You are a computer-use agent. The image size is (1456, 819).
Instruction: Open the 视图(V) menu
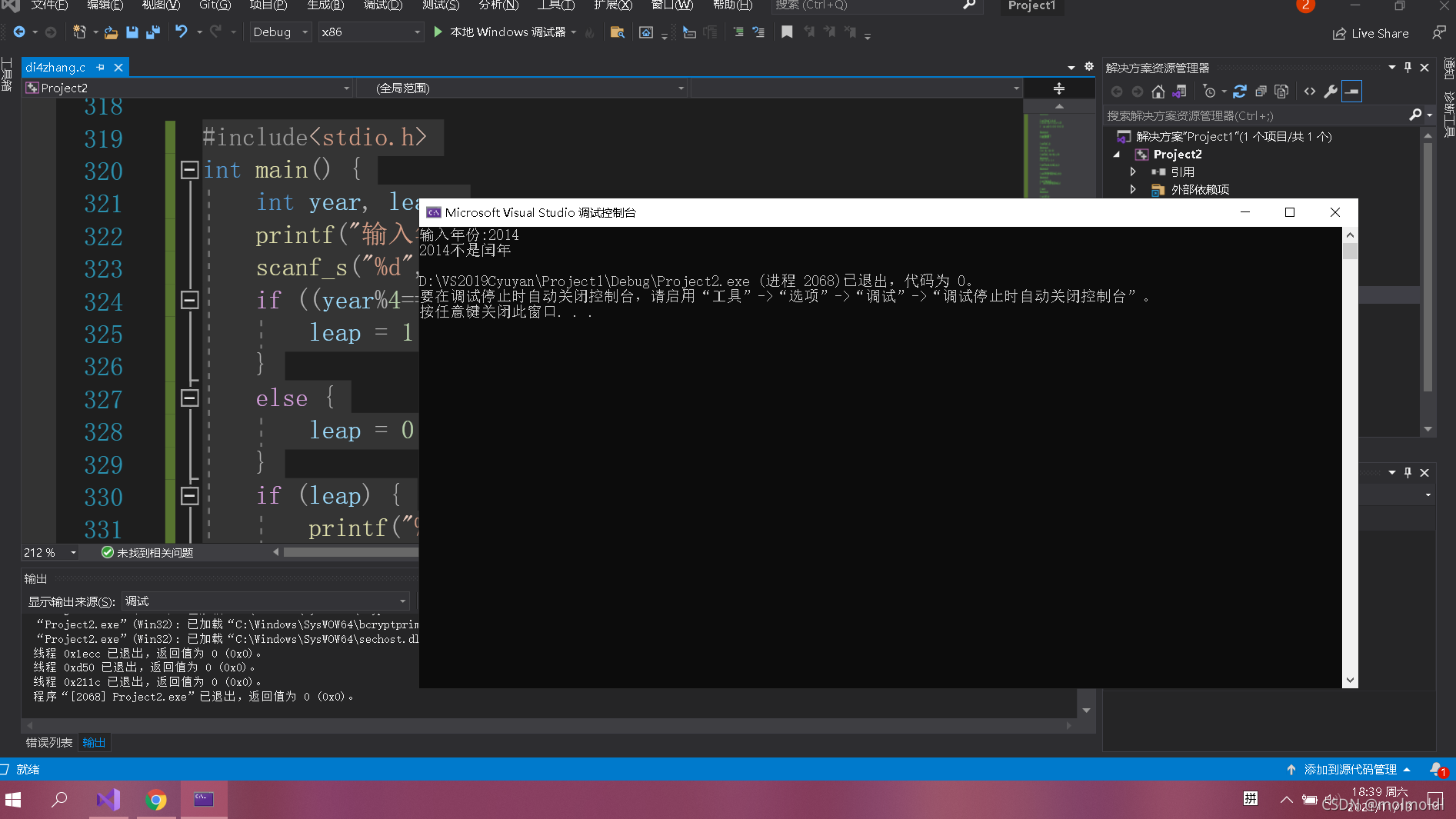coord(161,5)
